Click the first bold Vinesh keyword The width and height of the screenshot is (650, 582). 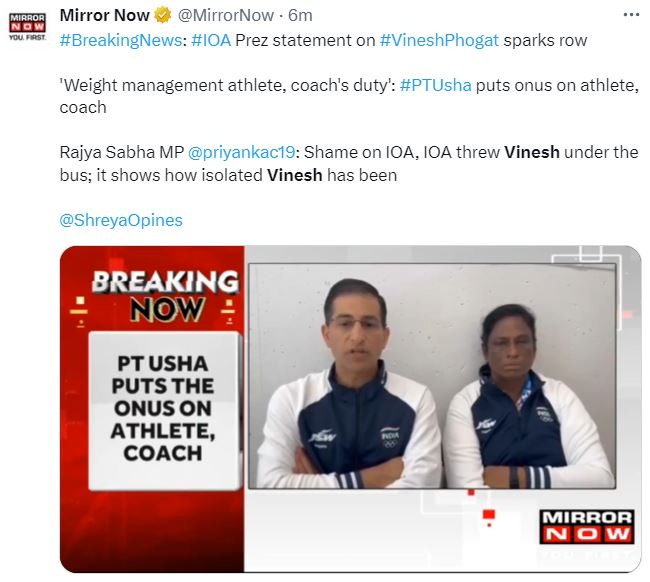point(532,152)
